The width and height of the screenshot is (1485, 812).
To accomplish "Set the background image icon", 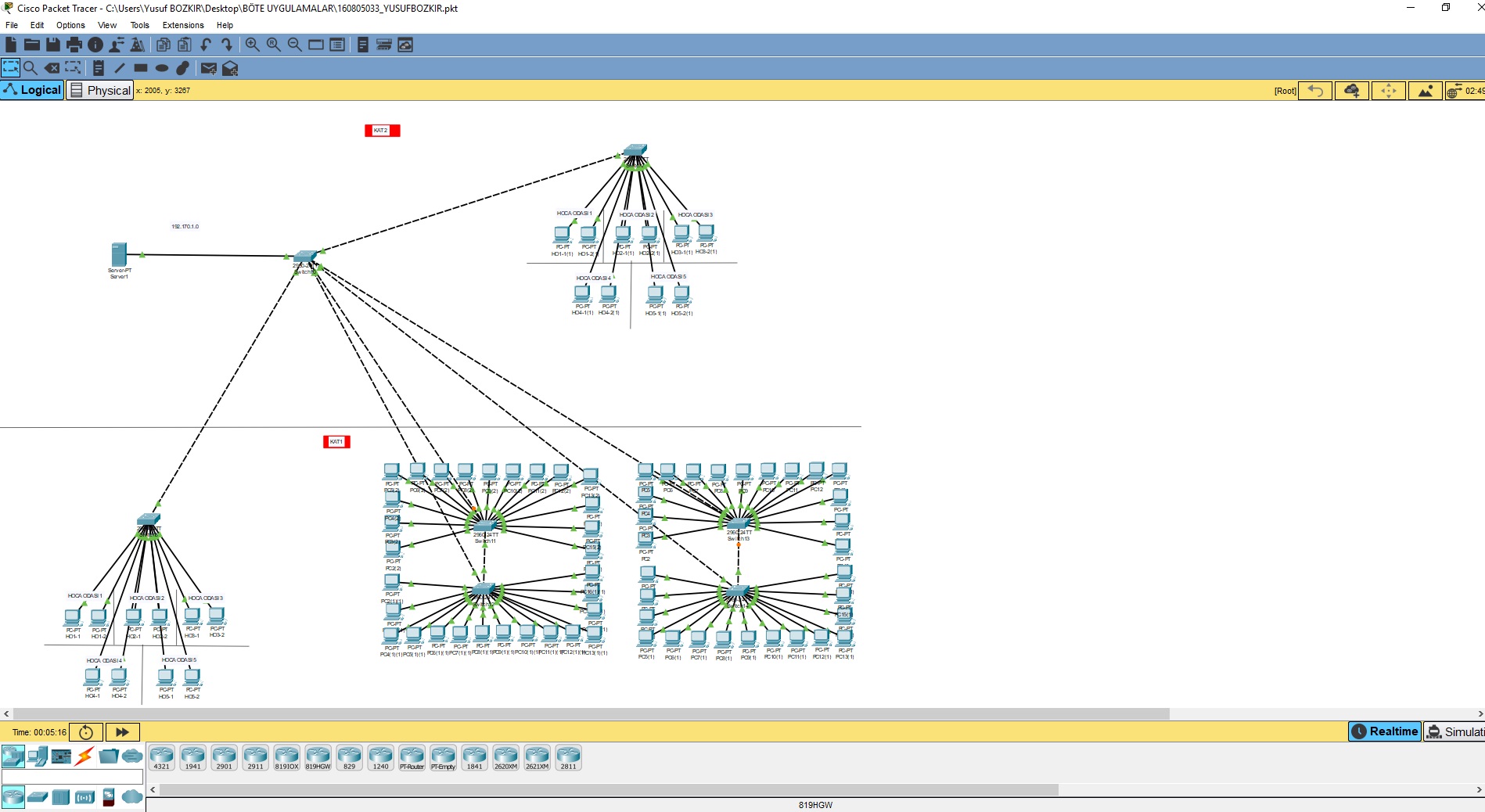I will click(1425, 91).
